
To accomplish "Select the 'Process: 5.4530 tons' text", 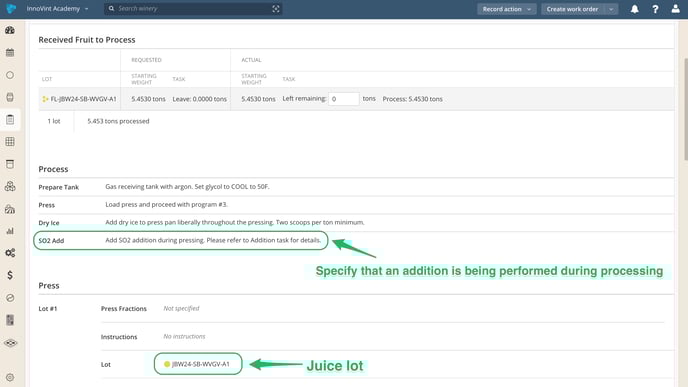I will (412, 99).
